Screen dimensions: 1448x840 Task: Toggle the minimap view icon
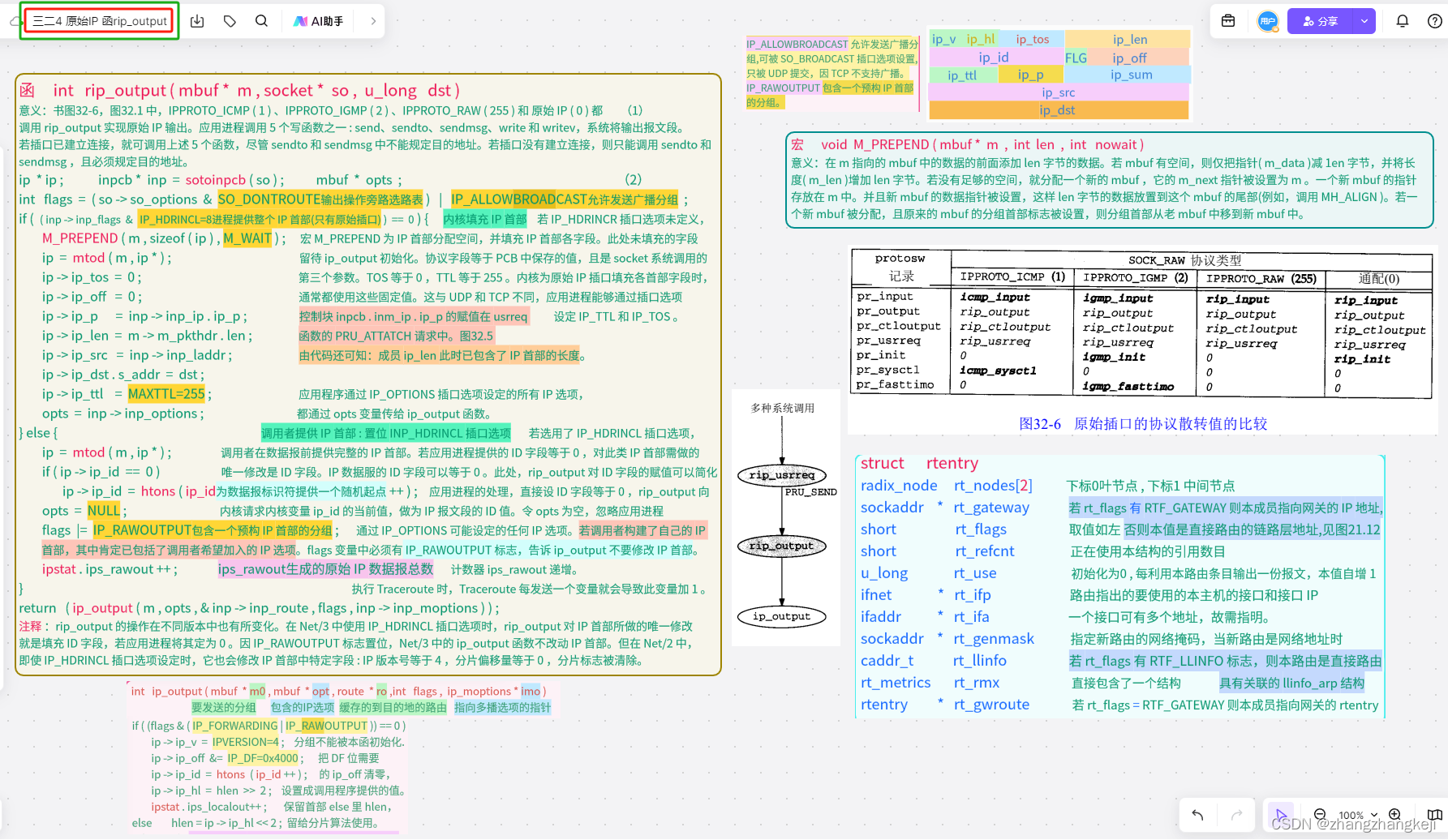(x=1434, y=815)
